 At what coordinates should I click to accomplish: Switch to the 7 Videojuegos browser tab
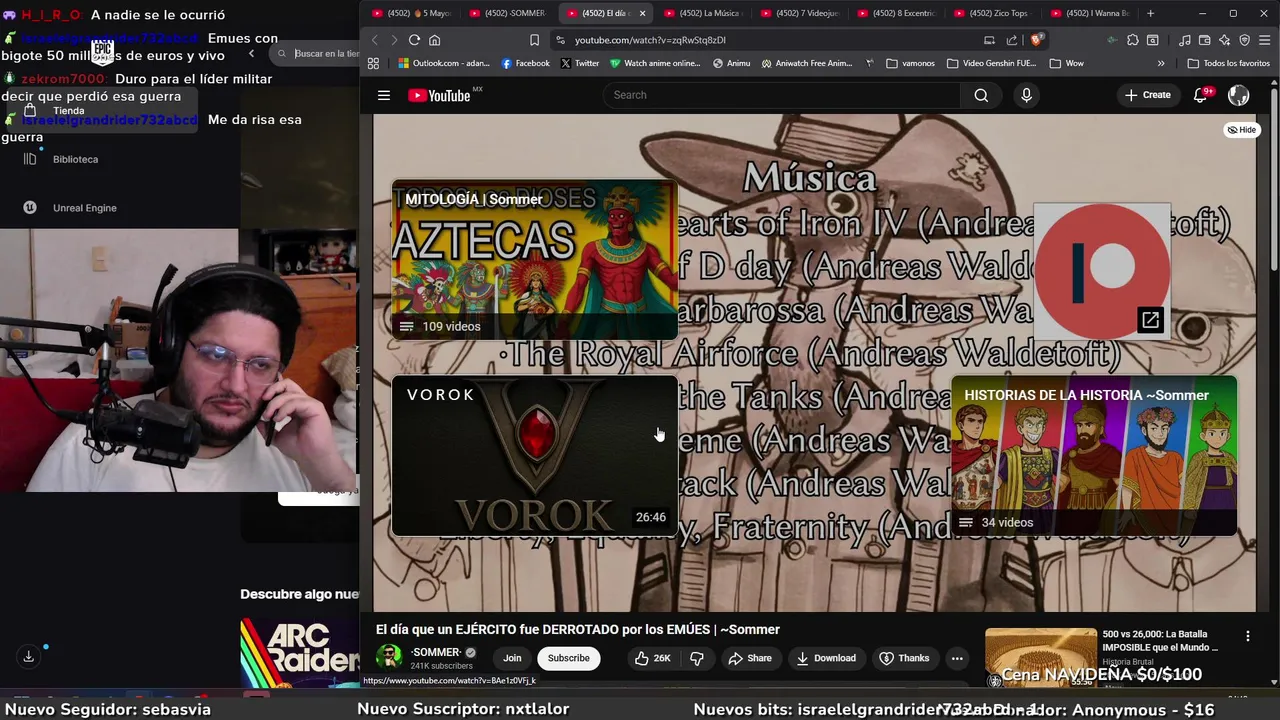(800, 13)
